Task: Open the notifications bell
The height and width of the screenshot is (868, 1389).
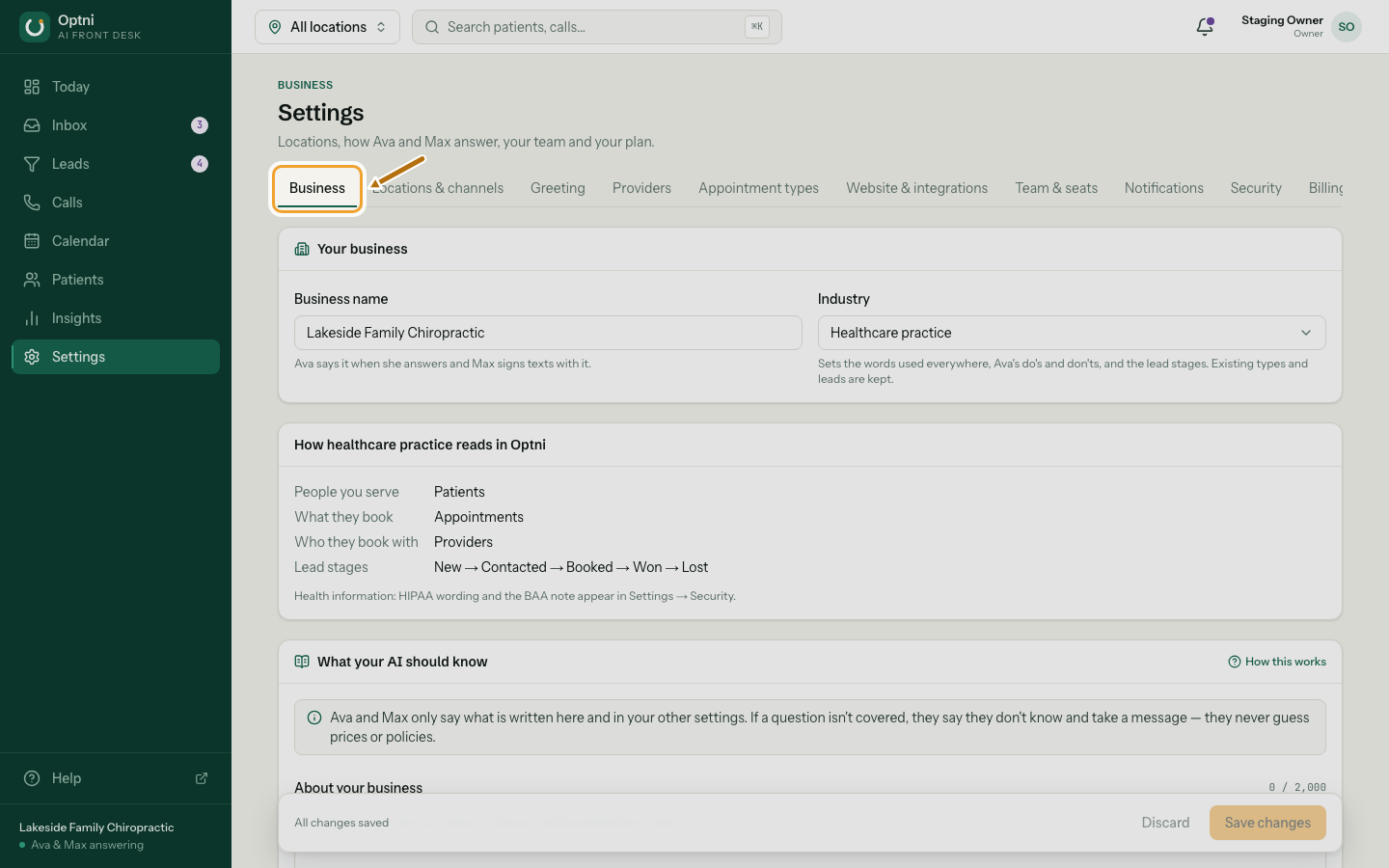Action: pyautogui.click(x=1205, y=27)
